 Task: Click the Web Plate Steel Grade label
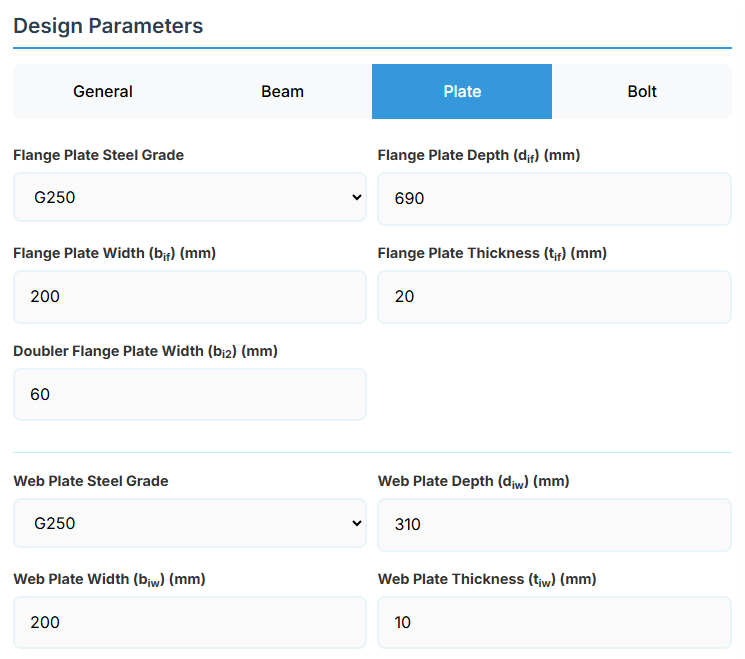(91, 481)
